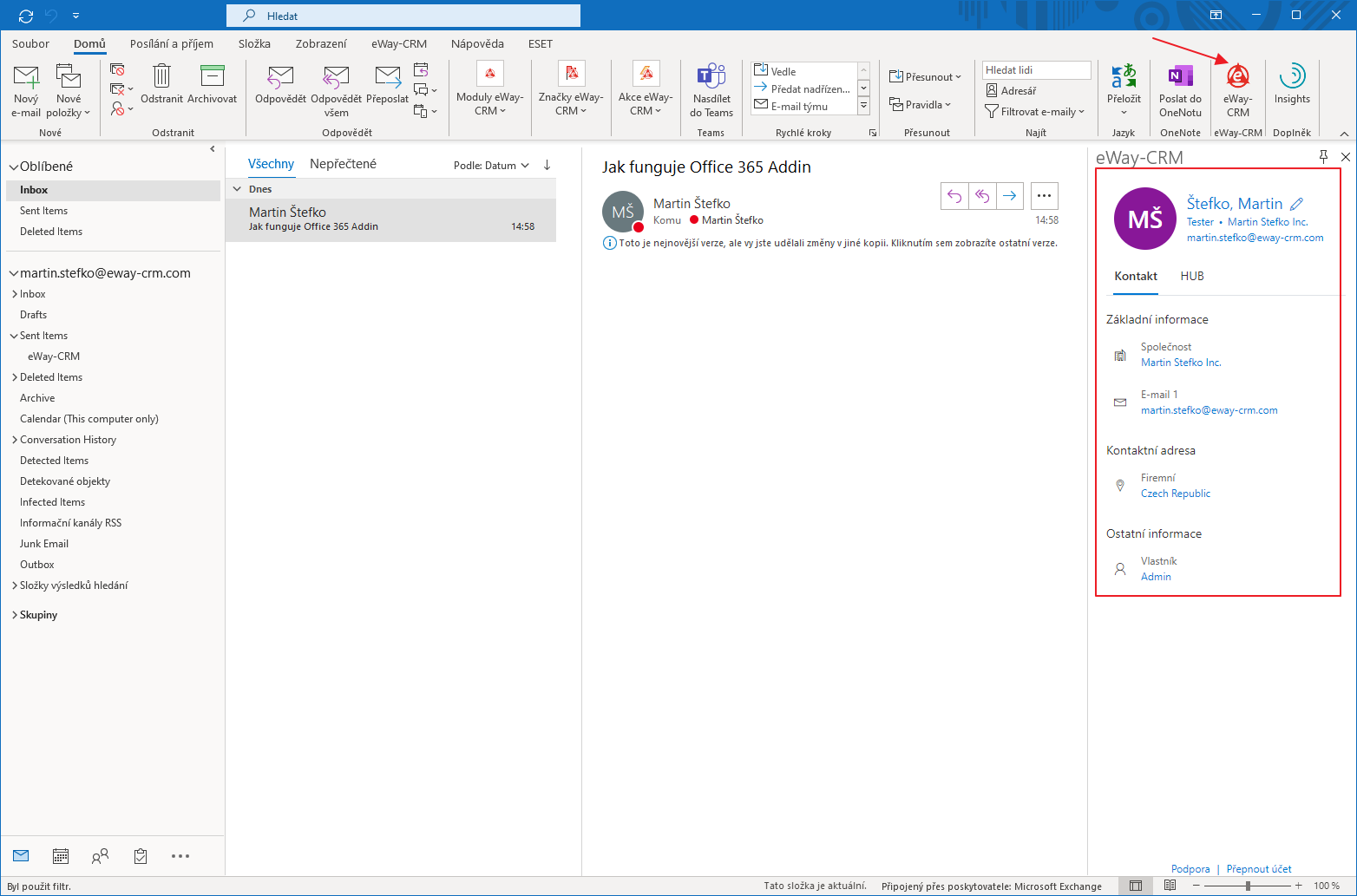Collapse the martin.stefko@eway-crm.com account tree
This screenshot has height=896, width=1357.
(13, 273)
